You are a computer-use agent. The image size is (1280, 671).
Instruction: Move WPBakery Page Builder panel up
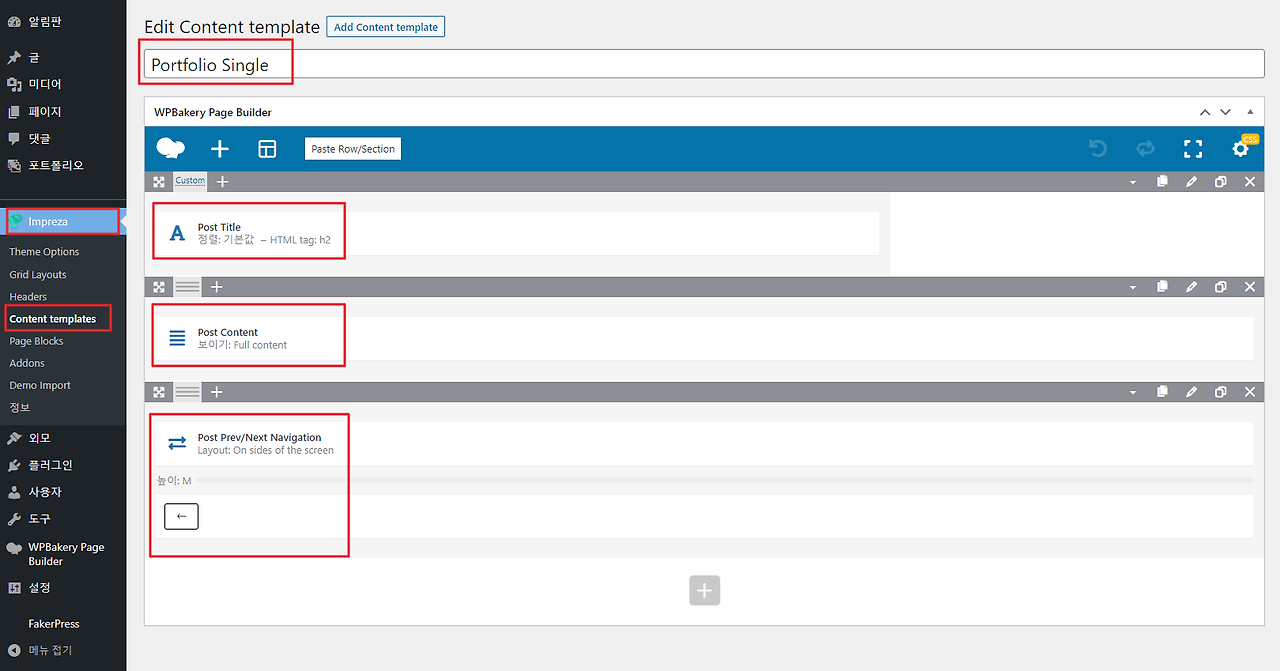point(1205,112)
